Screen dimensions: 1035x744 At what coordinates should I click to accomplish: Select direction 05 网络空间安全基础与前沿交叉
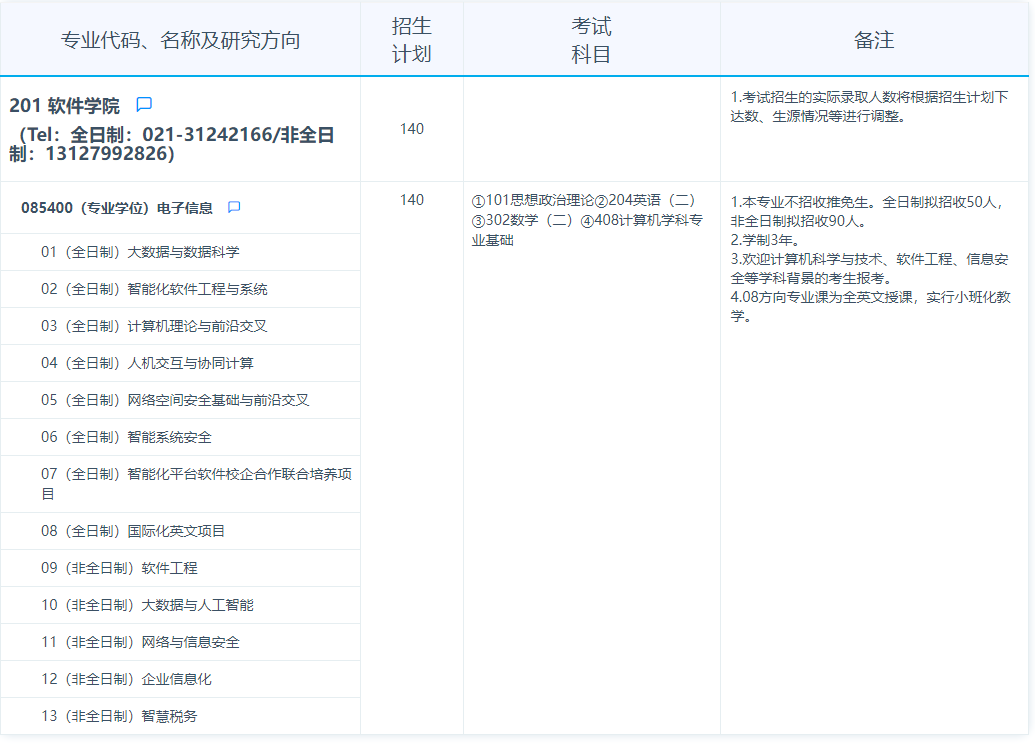(175, 400)
